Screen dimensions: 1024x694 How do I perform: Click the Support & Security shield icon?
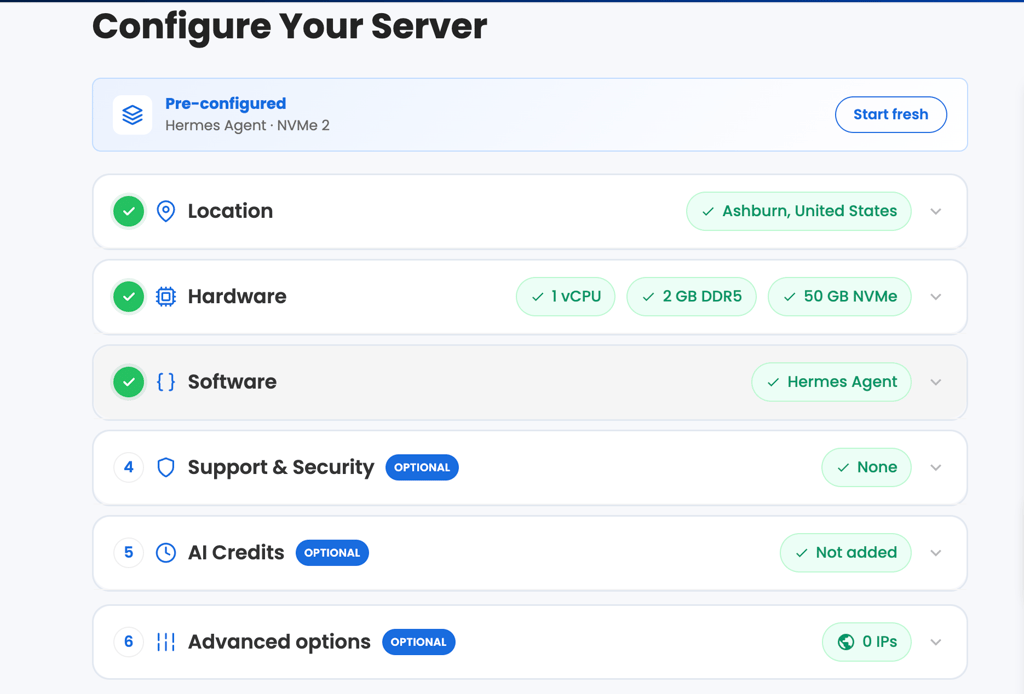pyautogui.click(x=166, y=467)
